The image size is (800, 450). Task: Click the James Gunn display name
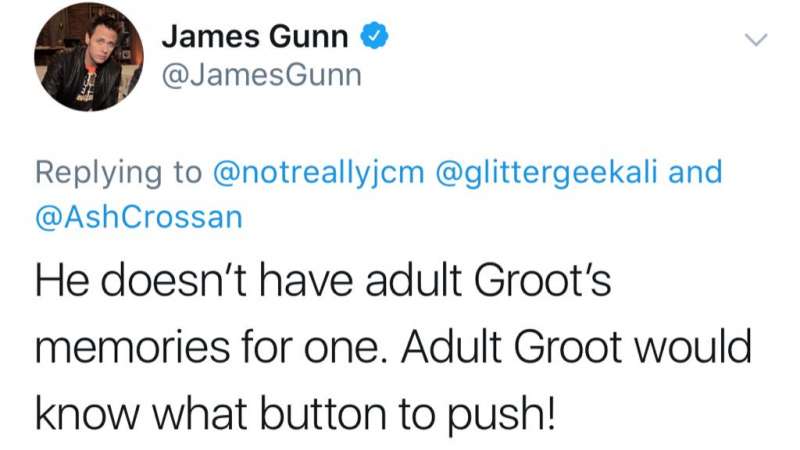click(x=255, y=37)
